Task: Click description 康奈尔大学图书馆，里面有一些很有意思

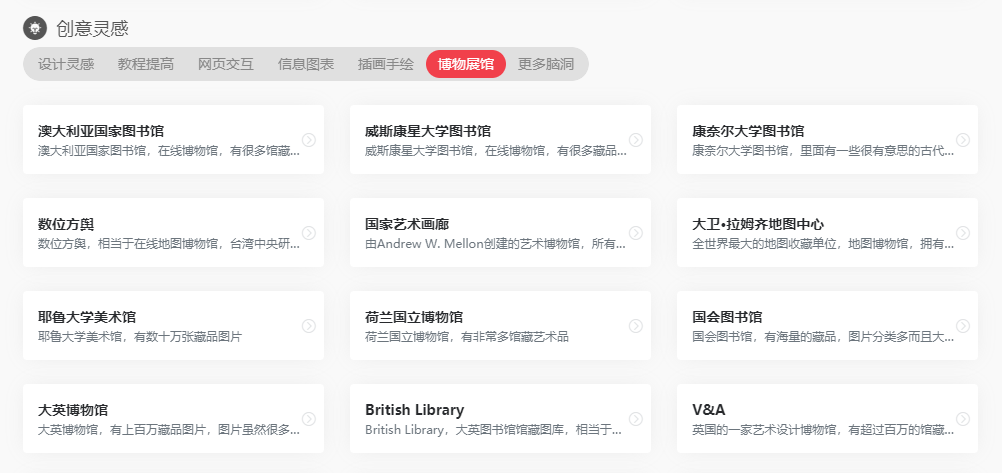Action: point(823,151)
